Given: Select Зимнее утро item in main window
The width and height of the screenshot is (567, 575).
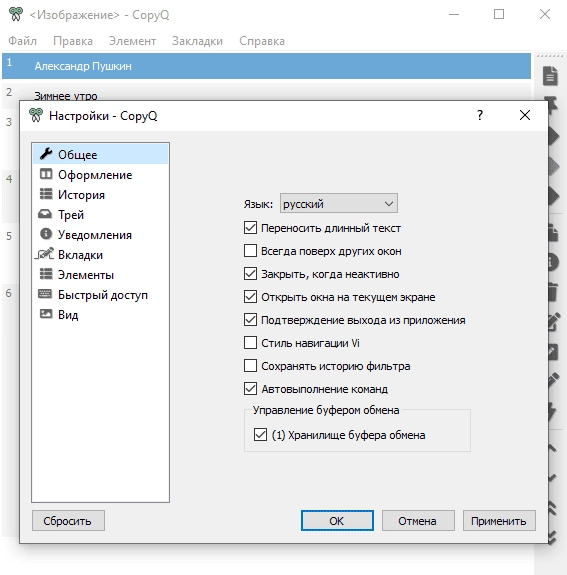Looking at the screenshot, I should tap(266, 92).
